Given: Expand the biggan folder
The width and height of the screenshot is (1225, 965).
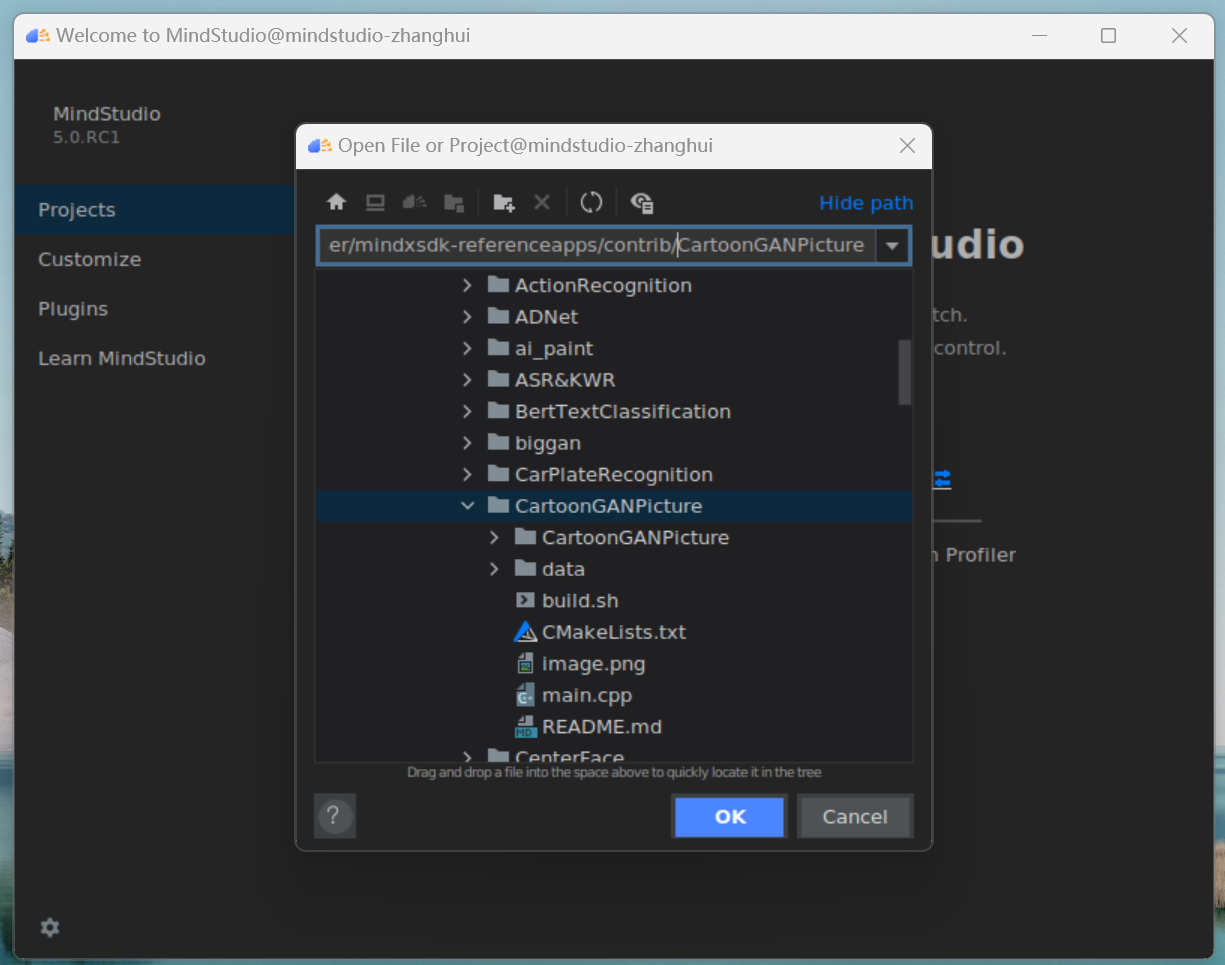Looking at the screenshot, I should (x=467, y=443).
